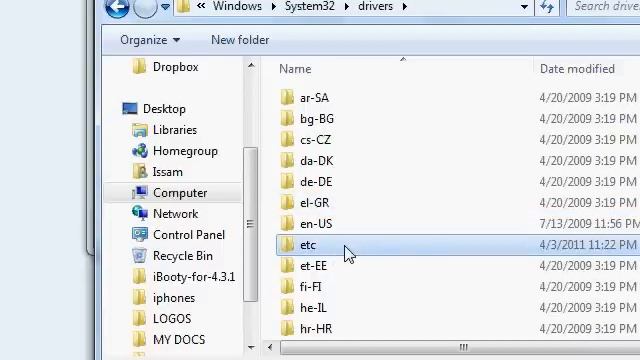Navigation pane scroll down arrow

pyautogui.click(x=251, y=348)
